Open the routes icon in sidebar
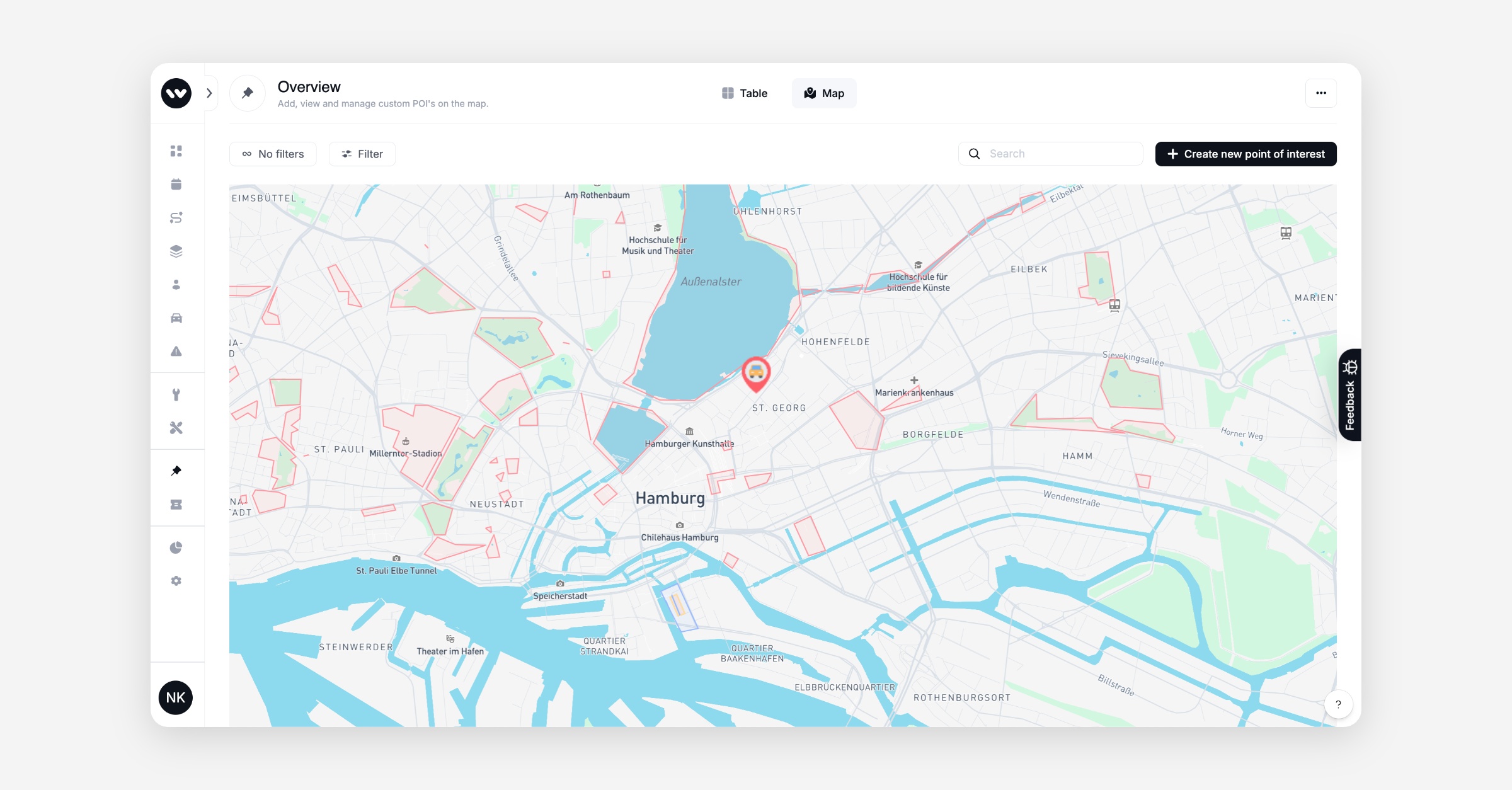This screenshot has height=790, width=1512. [176, 218]
